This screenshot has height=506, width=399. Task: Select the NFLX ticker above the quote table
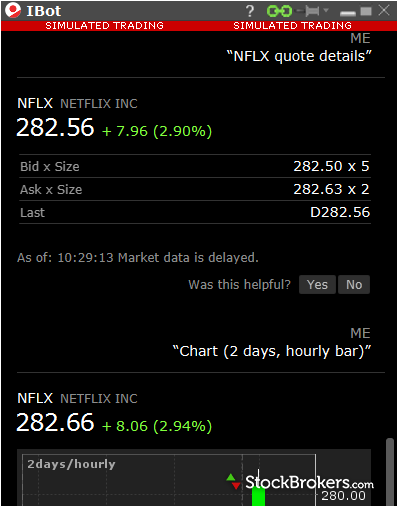pos(35,103)
